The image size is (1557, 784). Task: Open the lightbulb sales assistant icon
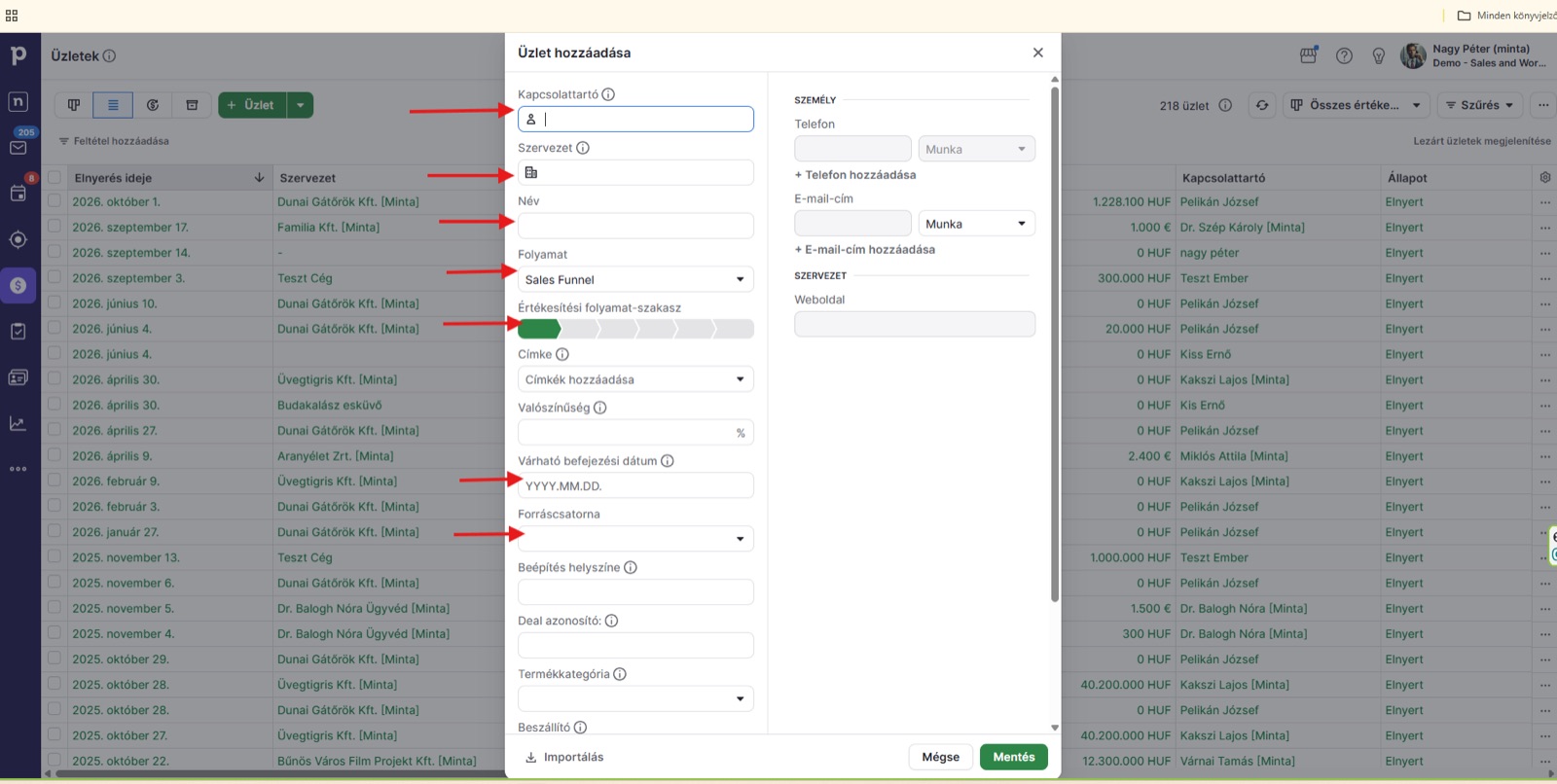pos(1379,55)
